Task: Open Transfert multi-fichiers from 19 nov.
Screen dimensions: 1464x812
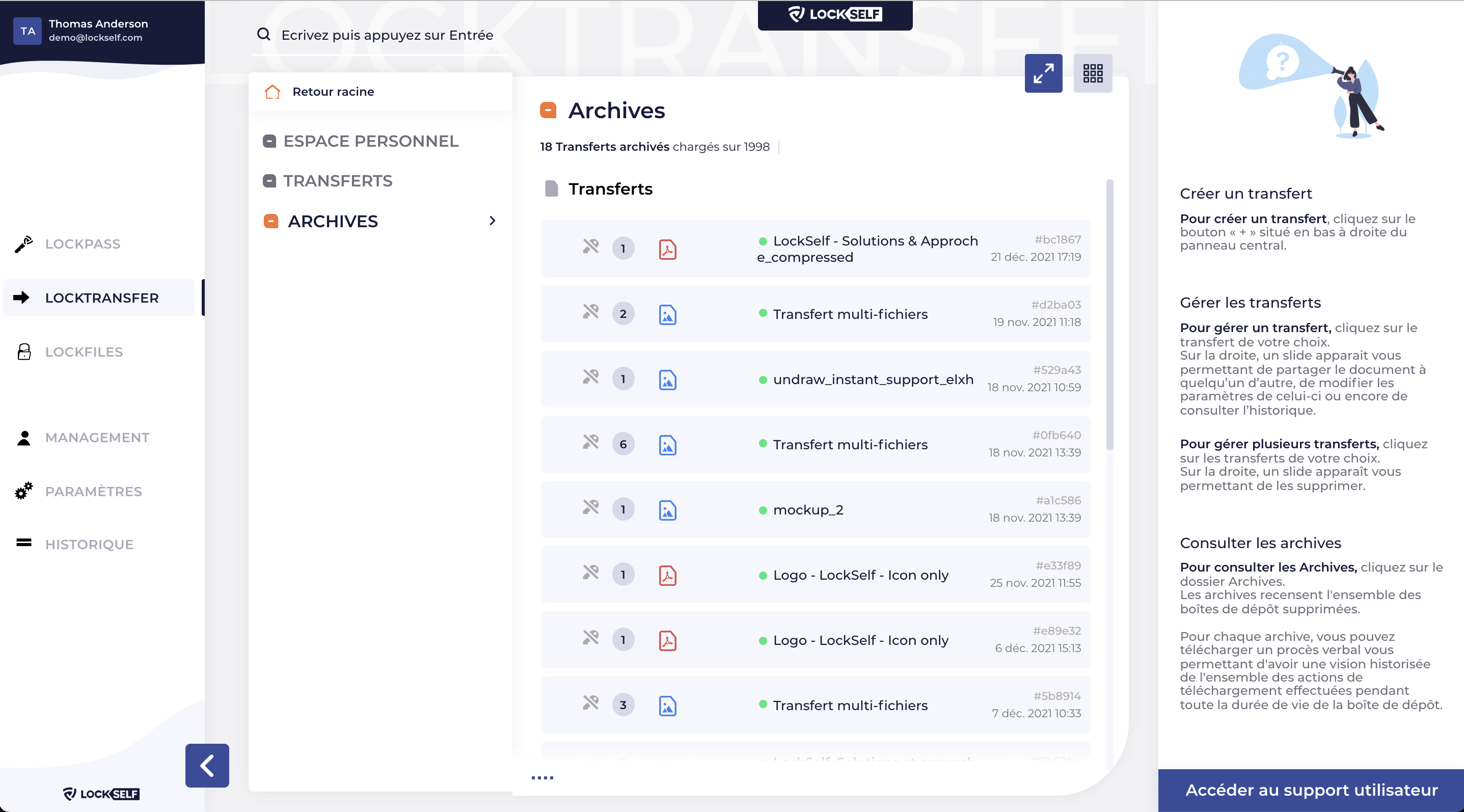Action: pos(816,314)
